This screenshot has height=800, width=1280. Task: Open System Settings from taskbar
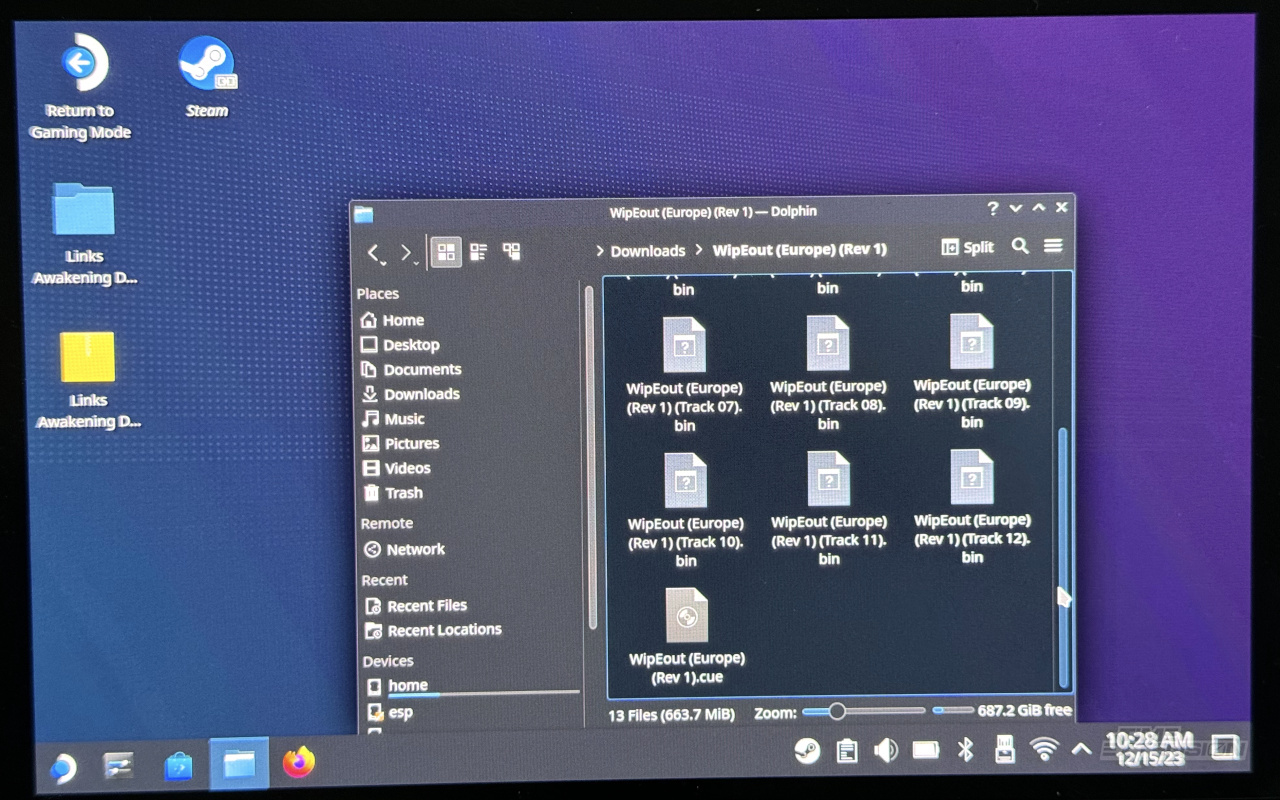click(119, 767)
